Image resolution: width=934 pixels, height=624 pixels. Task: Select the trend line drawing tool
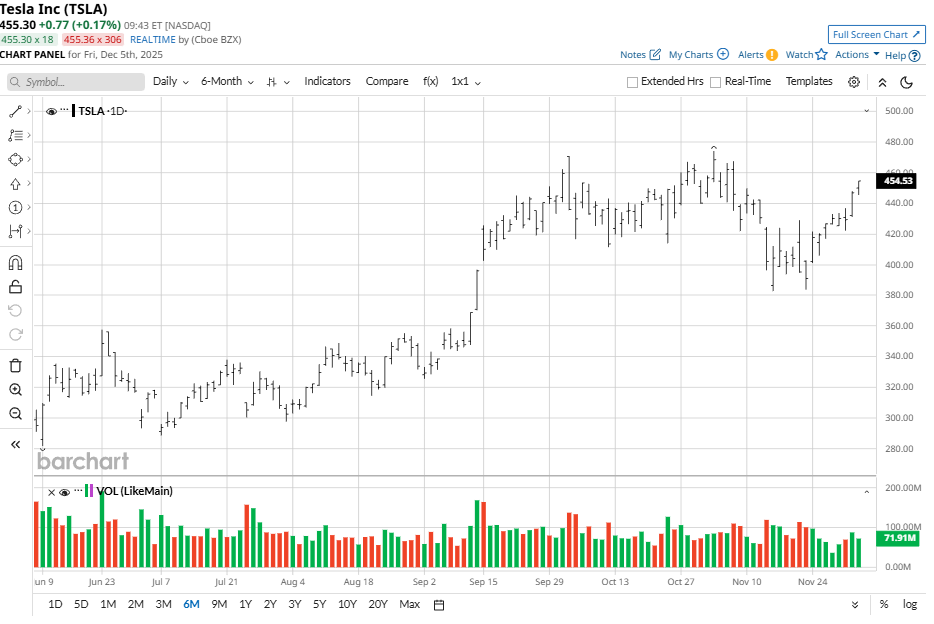click(x=15, y=111)
